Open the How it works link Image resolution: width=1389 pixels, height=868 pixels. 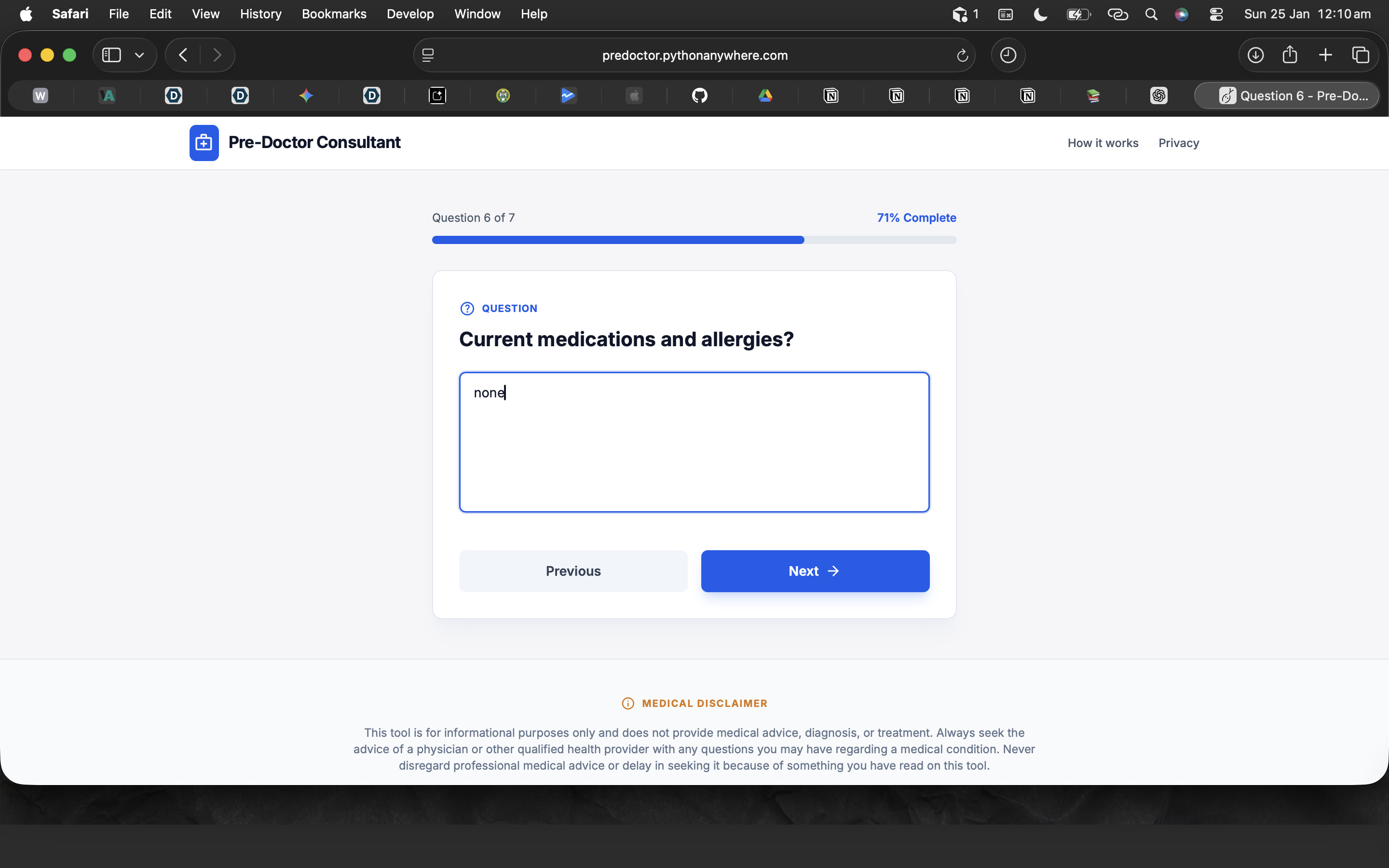[1103, 143]
